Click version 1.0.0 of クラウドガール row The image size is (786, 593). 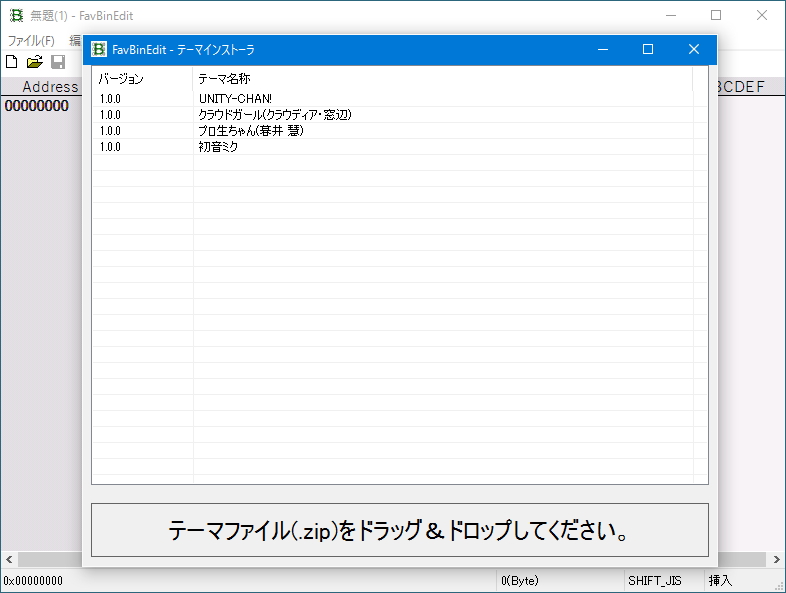point(110,115)
